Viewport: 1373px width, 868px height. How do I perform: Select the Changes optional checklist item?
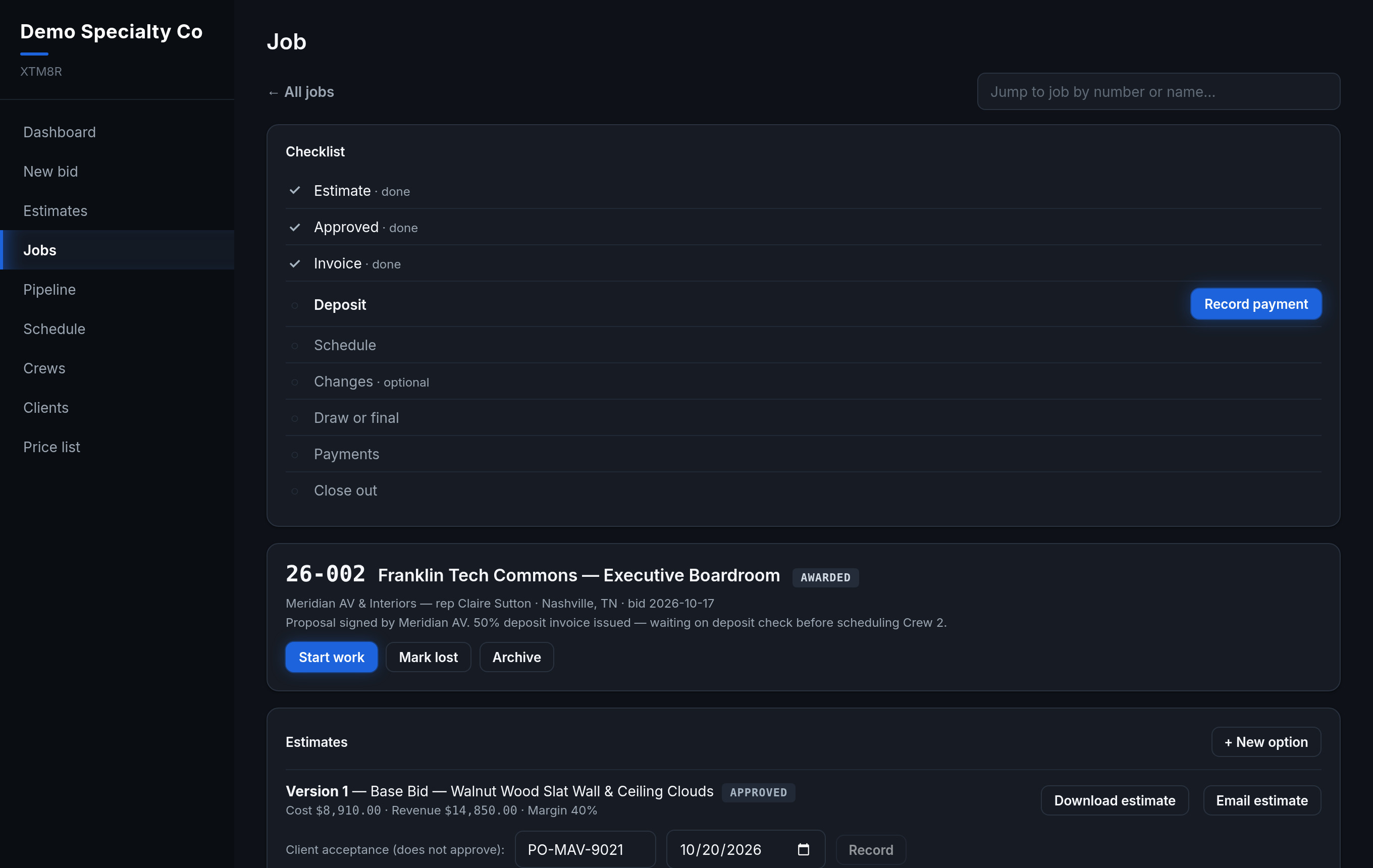(803, 382)
